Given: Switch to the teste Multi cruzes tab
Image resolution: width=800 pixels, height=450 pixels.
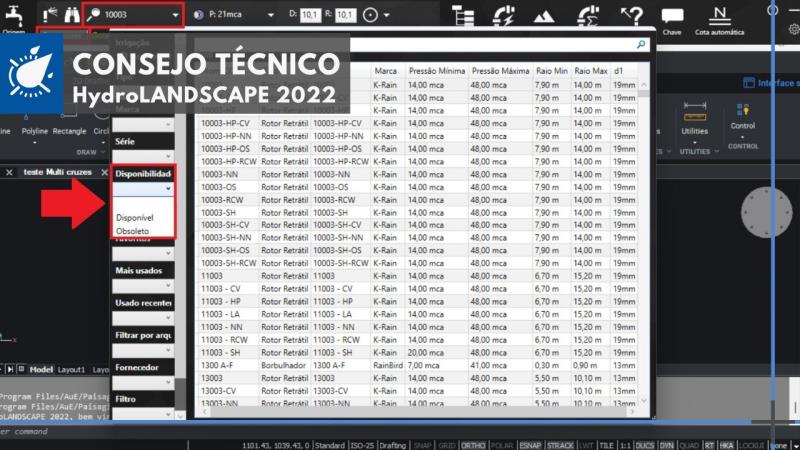Looking at the screenshot, I should pyautogui.click(x=58, y=172).
